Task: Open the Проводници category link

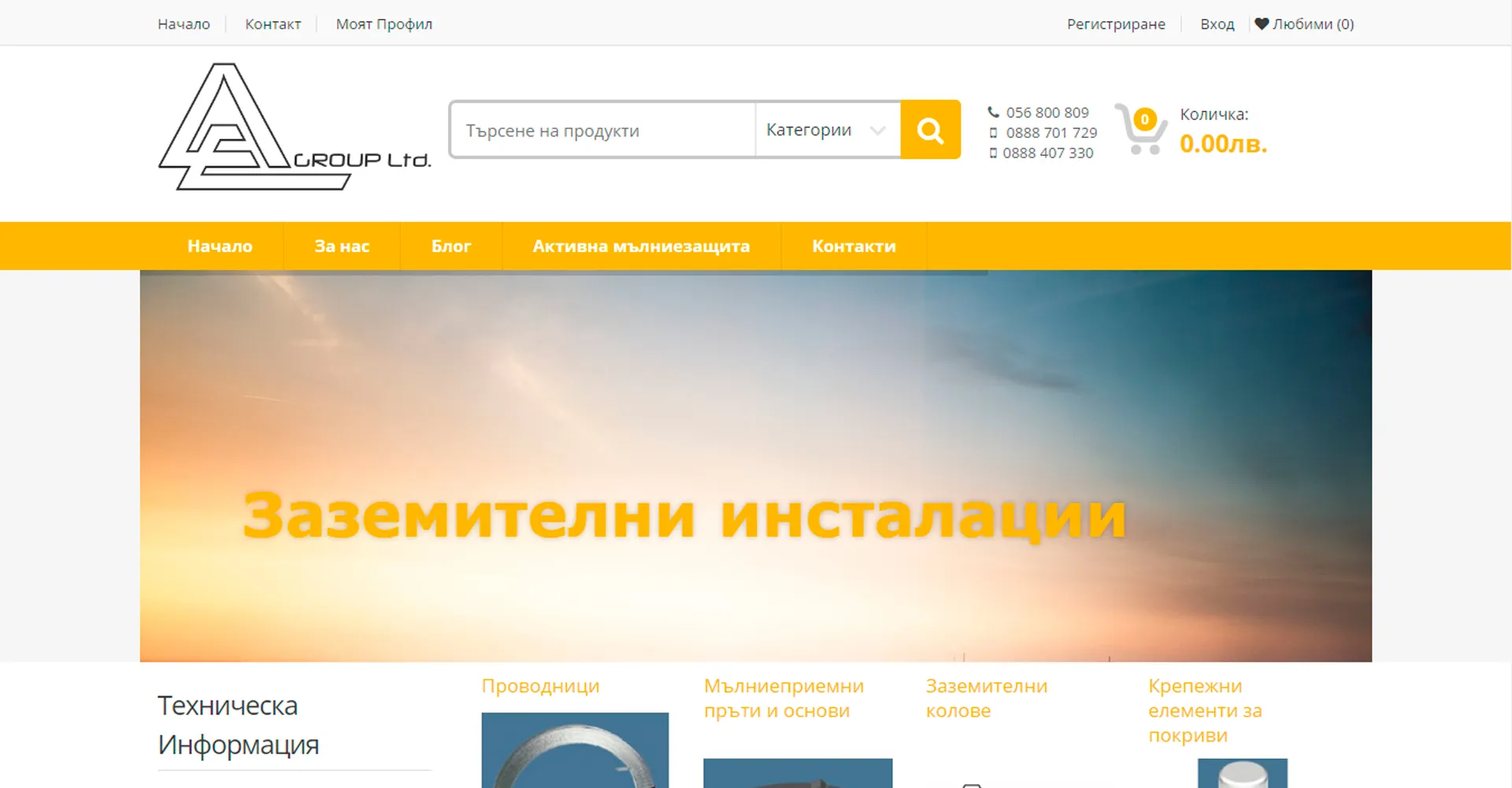Action: pos(540,686)
